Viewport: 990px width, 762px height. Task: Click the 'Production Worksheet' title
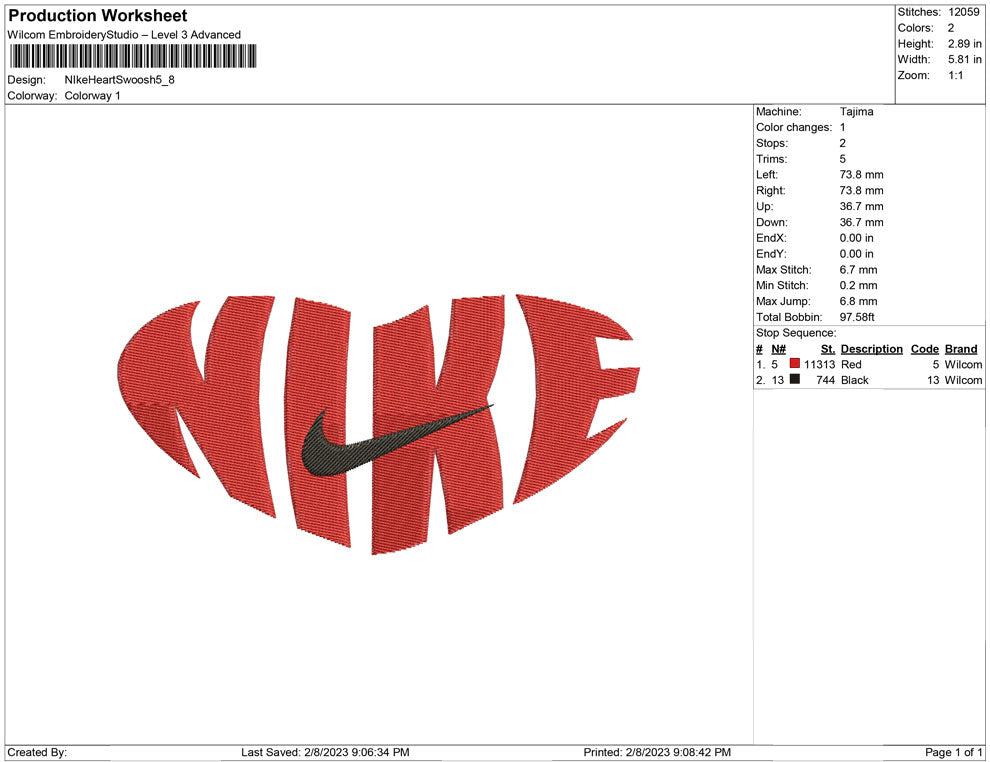click(98, 16)
